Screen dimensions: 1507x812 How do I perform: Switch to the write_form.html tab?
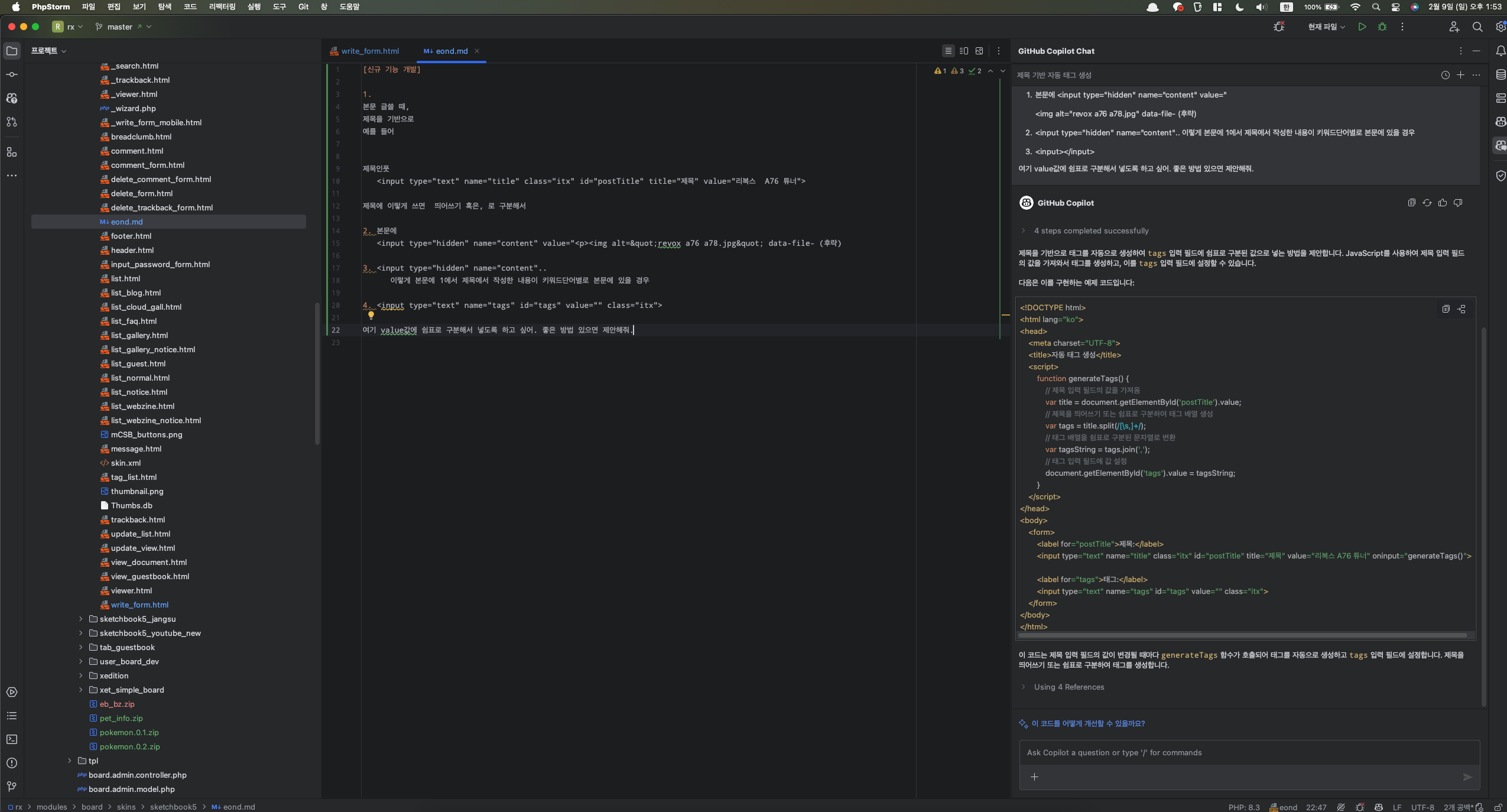pos(365,51)
